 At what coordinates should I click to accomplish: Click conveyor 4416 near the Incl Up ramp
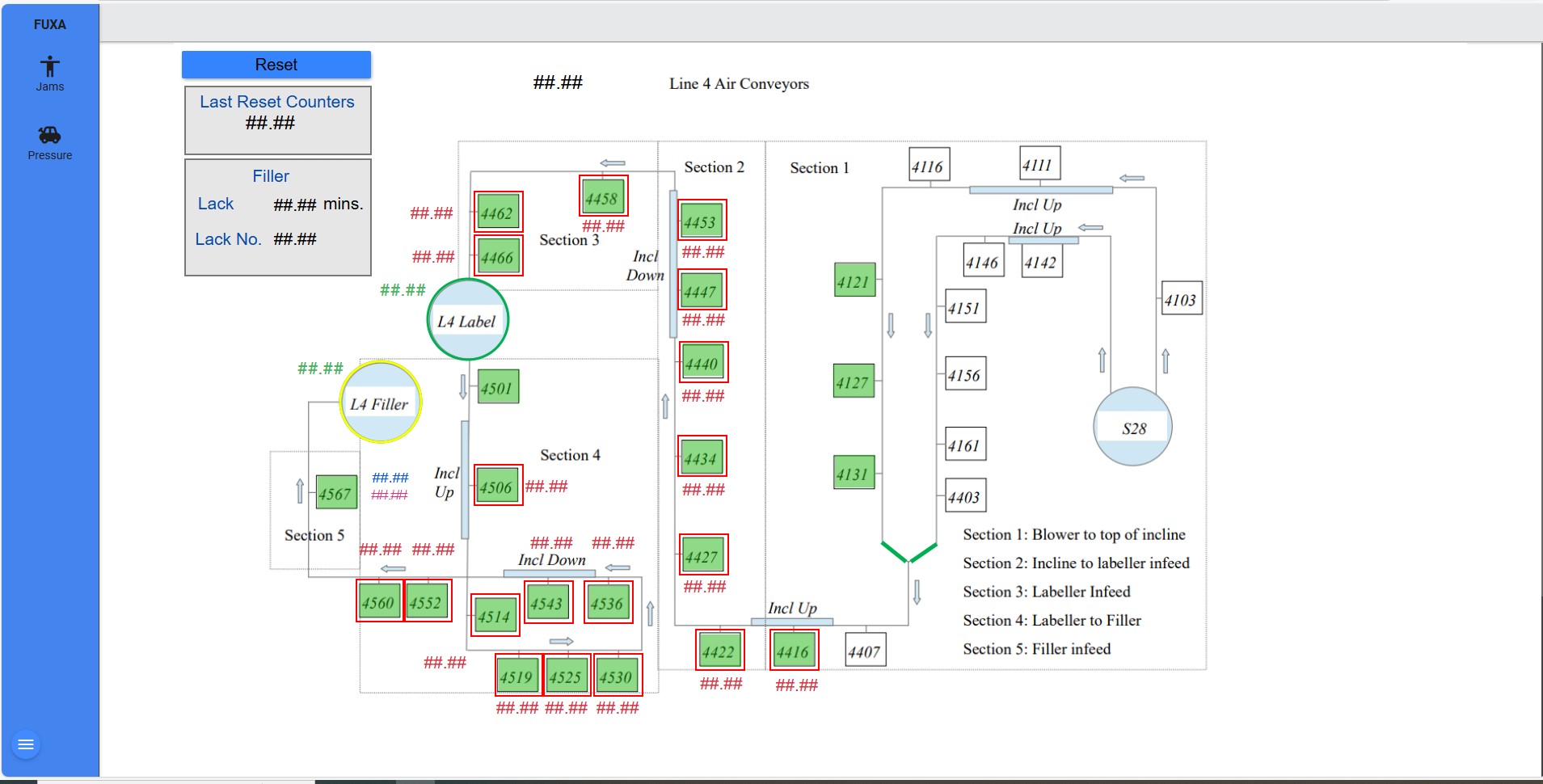click(x=793, y=649)
